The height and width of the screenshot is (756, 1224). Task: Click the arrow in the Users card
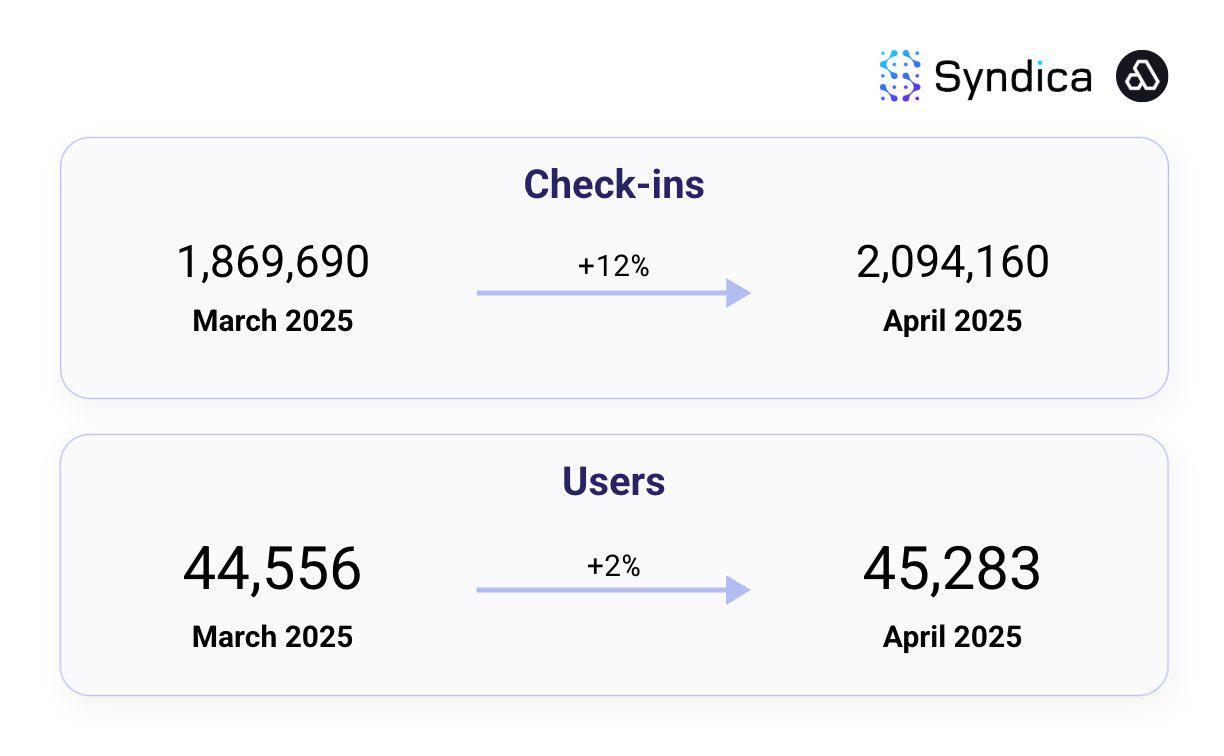(x=612, y=590)
